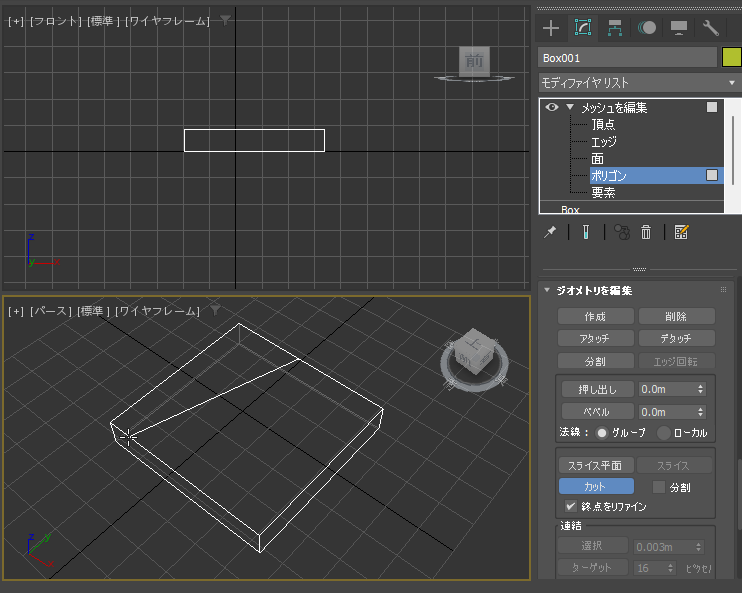Open perspective viewport [ワイヤフレーム] menu

pyautogui.click(x=158, y=311)
